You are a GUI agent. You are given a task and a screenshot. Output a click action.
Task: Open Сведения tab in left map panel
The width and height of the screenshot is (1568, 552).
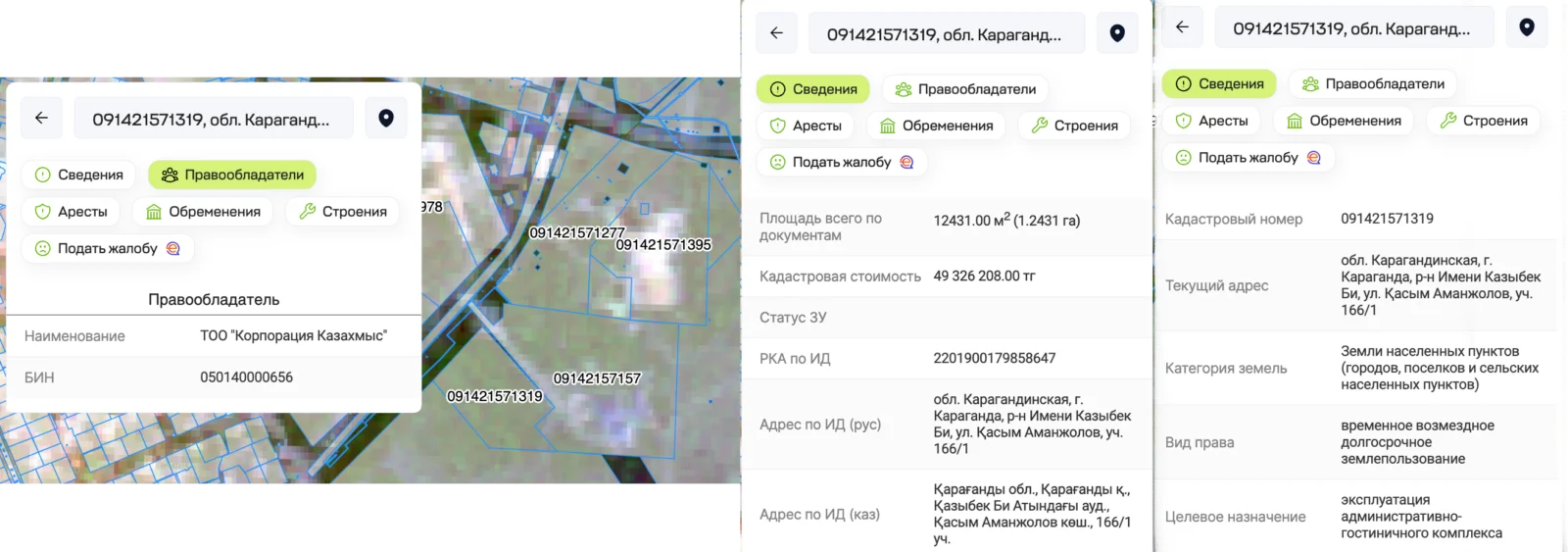coord(78,175)
